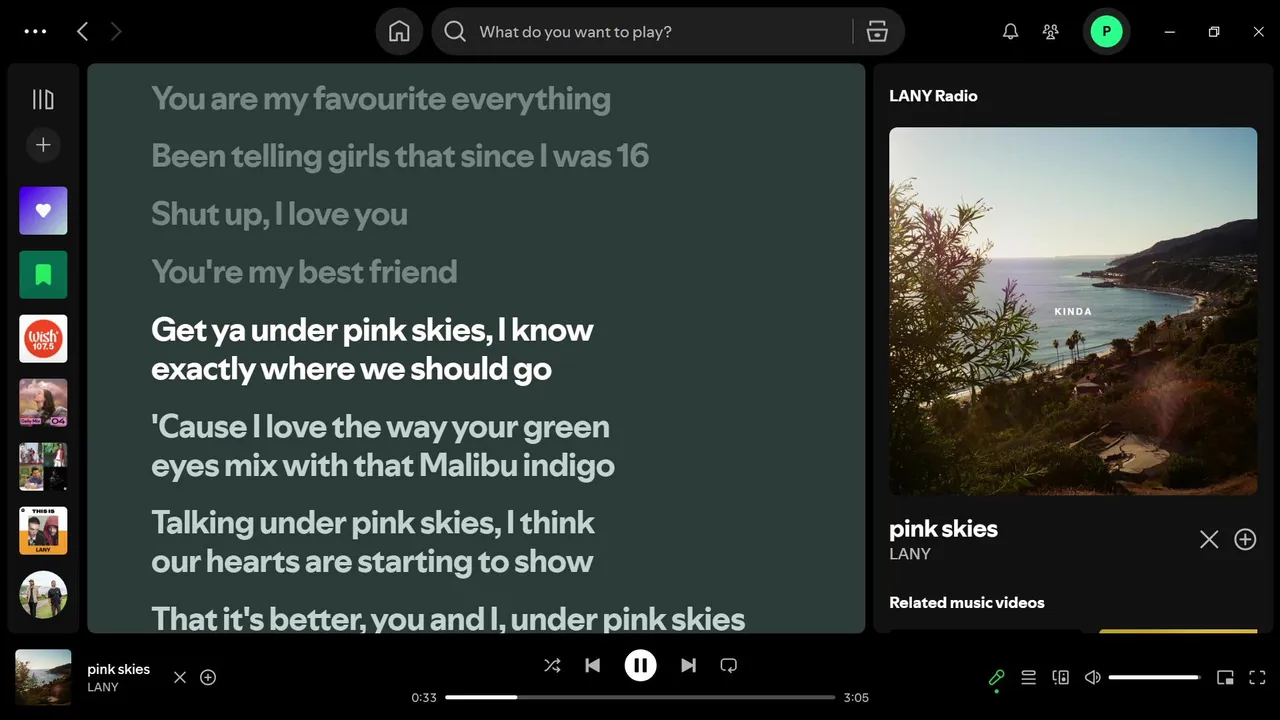
Task: Open LANY artist link in bottom bar
Action: click(x=103, y=687)
